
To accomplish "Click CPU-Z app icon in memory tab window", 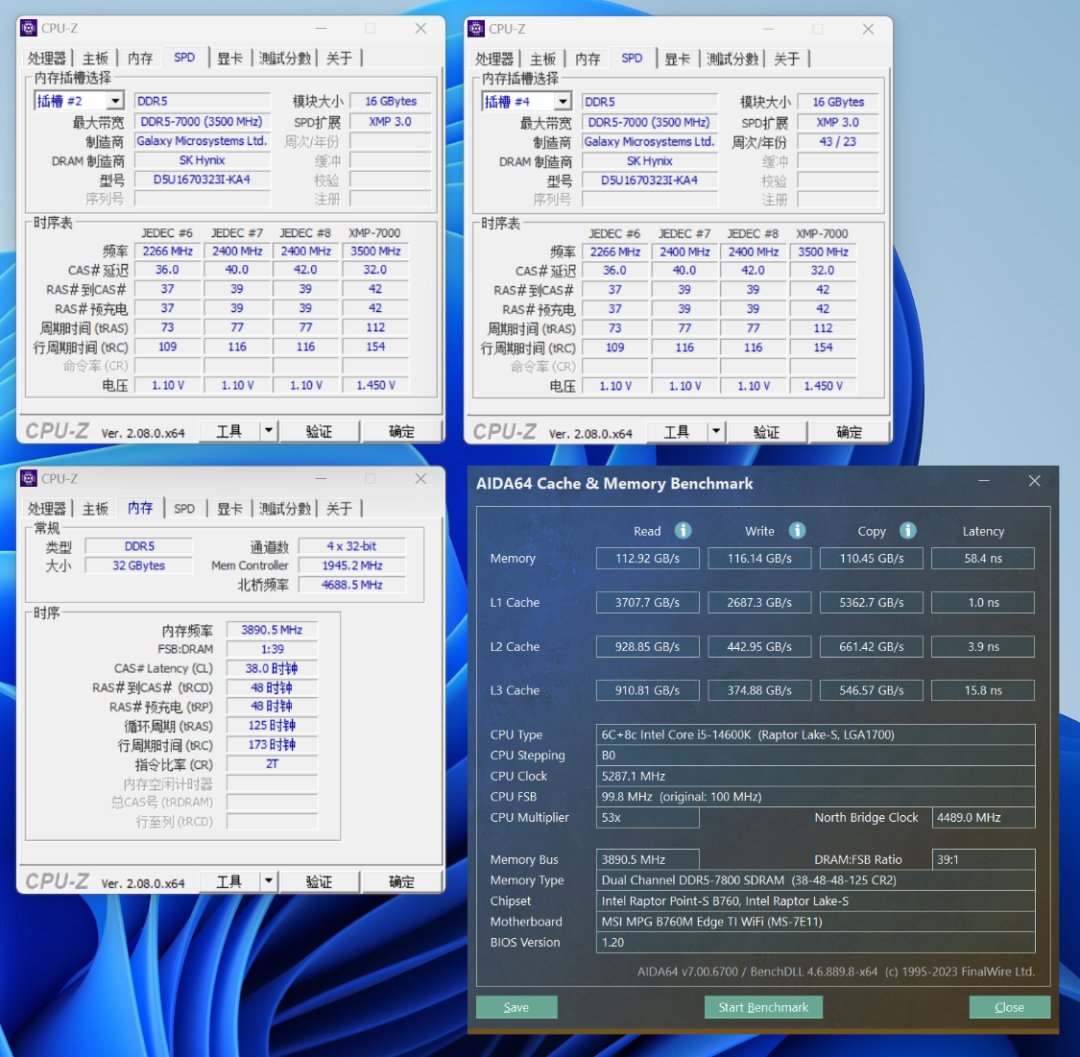I will (29, 478).
